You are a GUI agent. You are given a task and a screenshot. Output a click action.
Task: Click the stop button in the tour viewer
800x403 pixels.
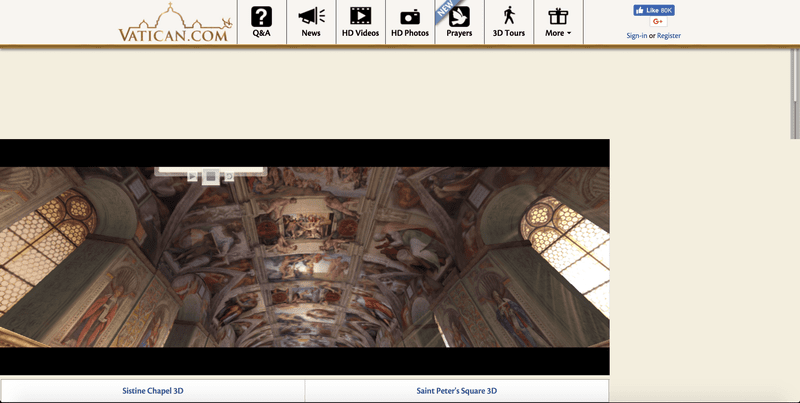pos(210,177)
